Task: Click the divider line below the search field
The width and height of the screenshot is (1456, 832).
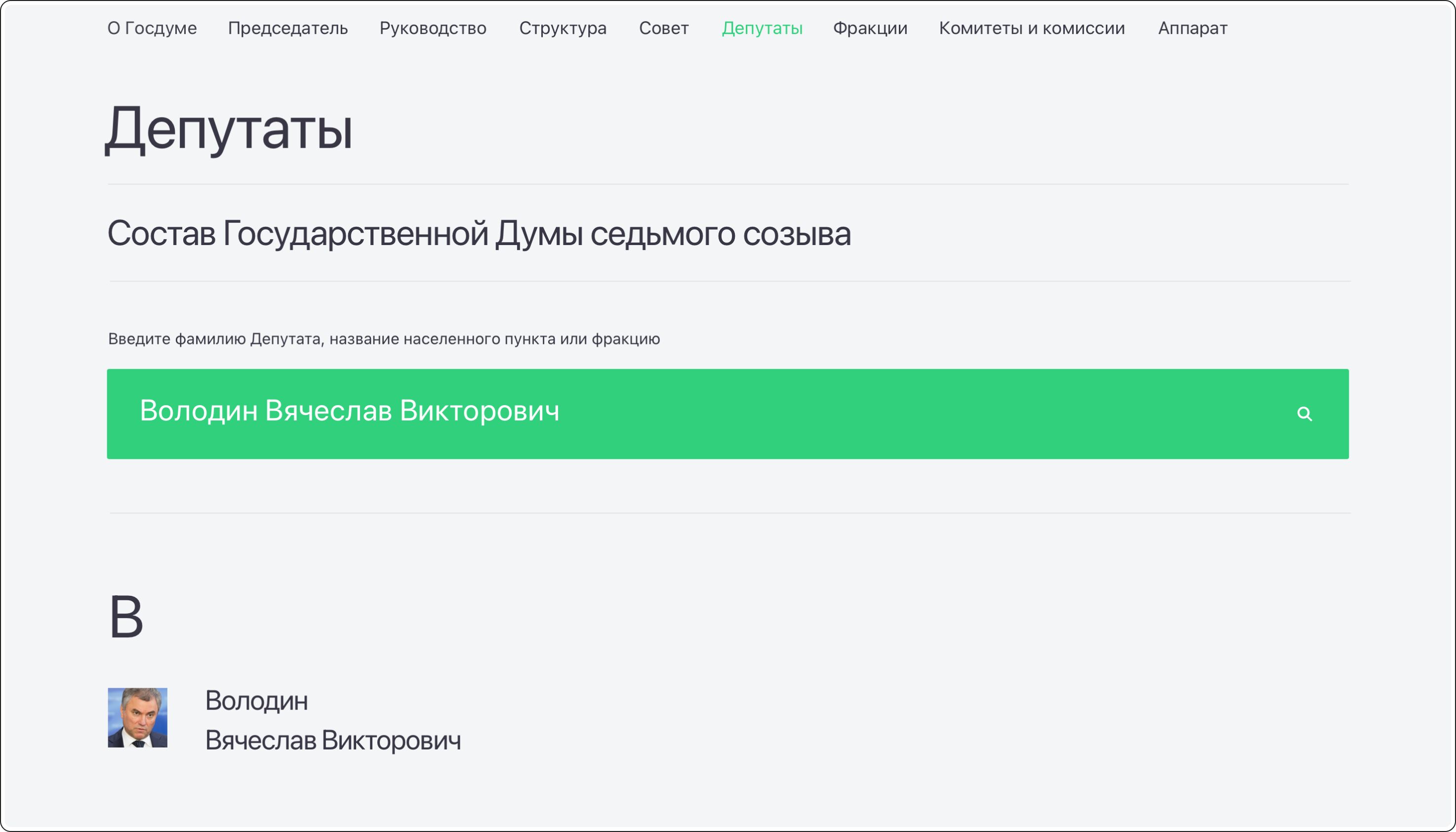Action: [729, 513]
